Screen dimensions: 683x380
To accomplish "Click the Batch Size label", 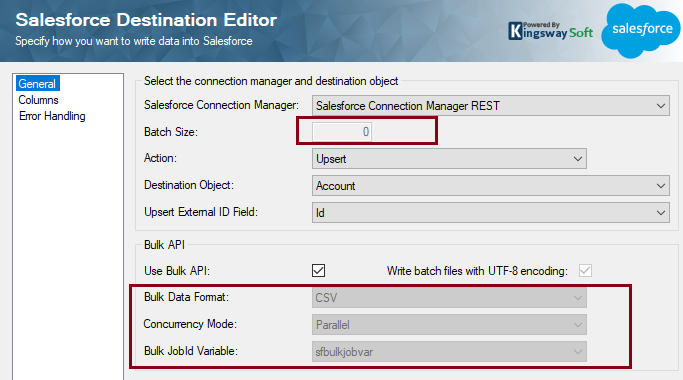I will pyautogui.click(x=171, y=132).
